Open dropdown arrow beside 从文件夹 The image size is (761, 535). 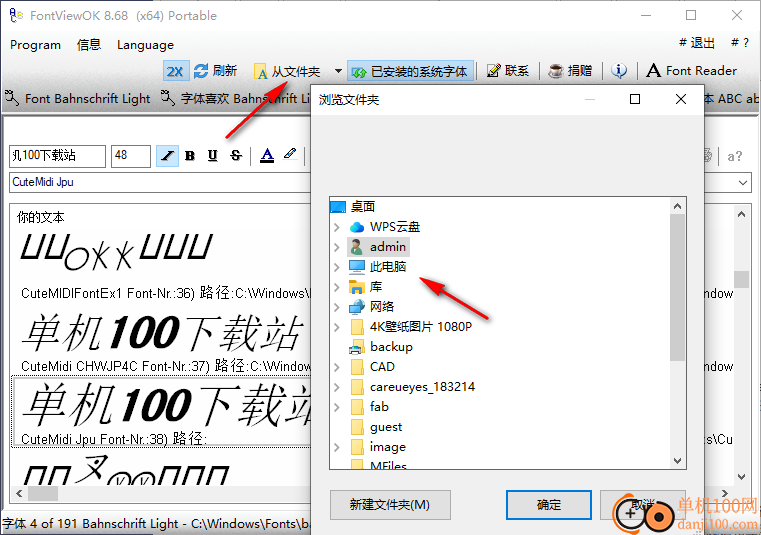338,71
